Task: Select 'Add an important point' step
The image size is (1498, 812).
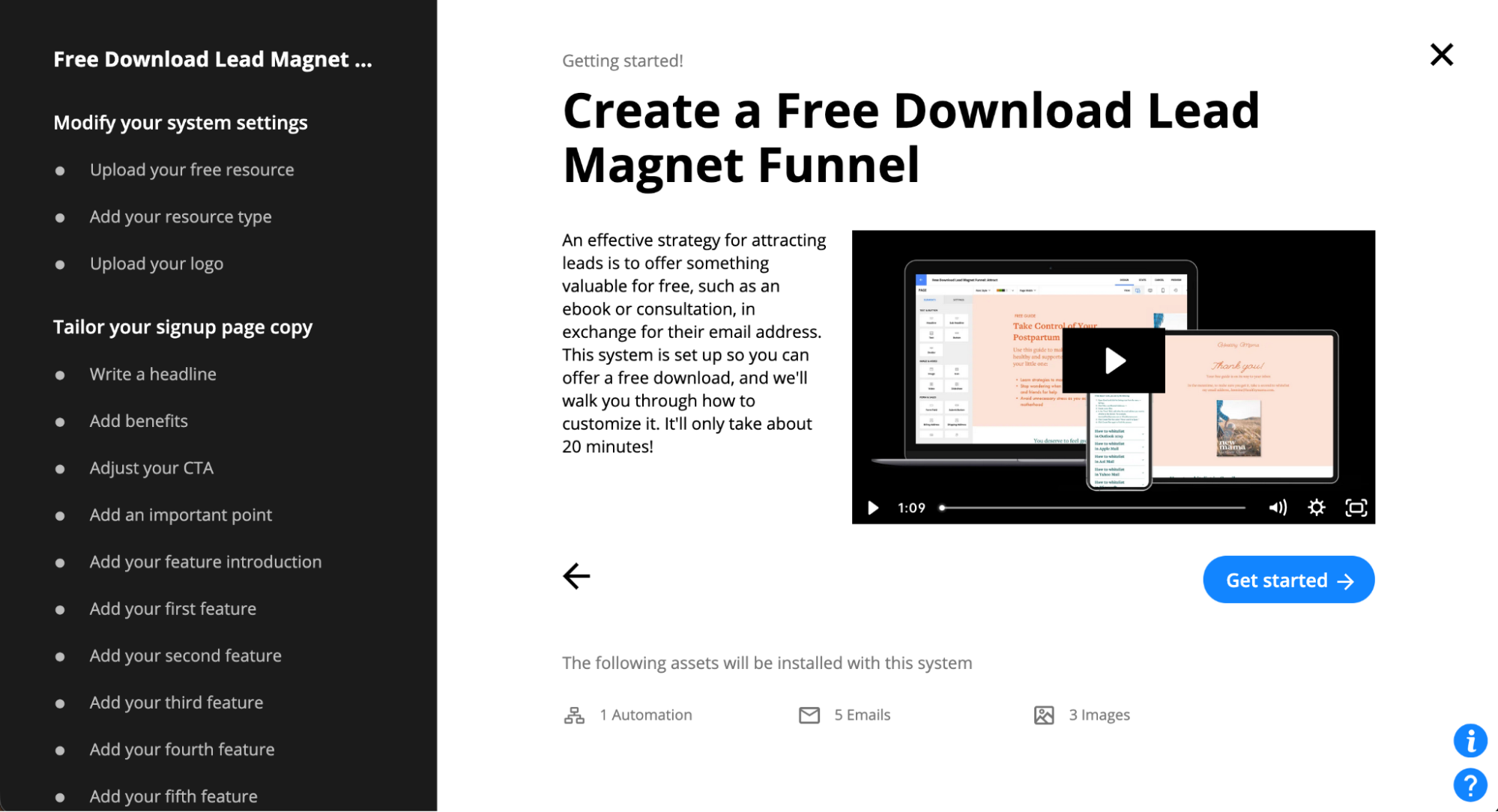Action: coord(181,515)
